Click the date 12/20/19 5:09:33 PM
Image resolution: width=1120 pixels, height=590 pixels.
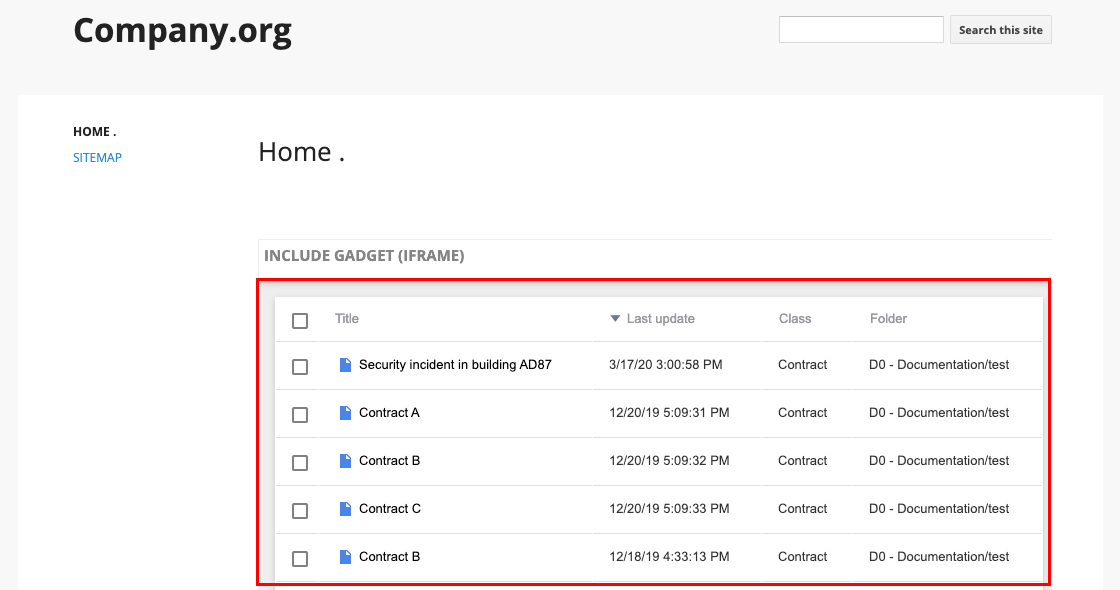click(x=669, y=508)
